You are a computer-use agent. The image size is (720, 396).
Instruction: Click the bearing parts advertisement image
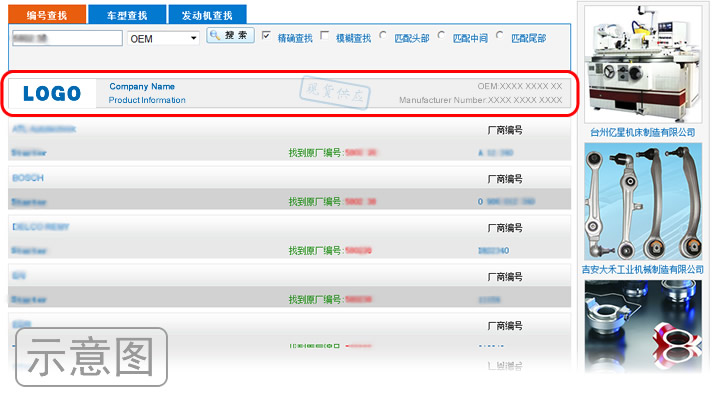[643, 326]
